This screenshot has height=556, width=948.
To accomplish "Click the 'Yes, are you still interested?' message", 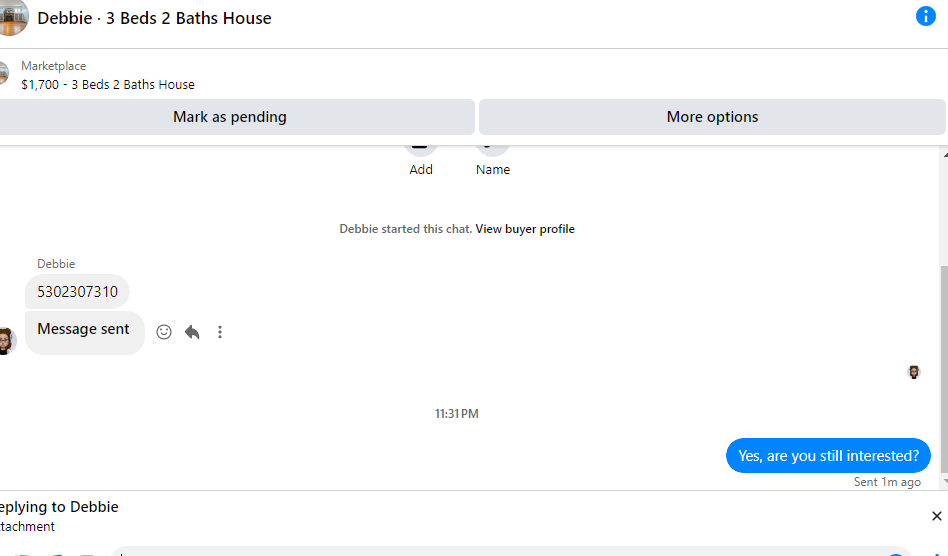I will pos(828,456).
